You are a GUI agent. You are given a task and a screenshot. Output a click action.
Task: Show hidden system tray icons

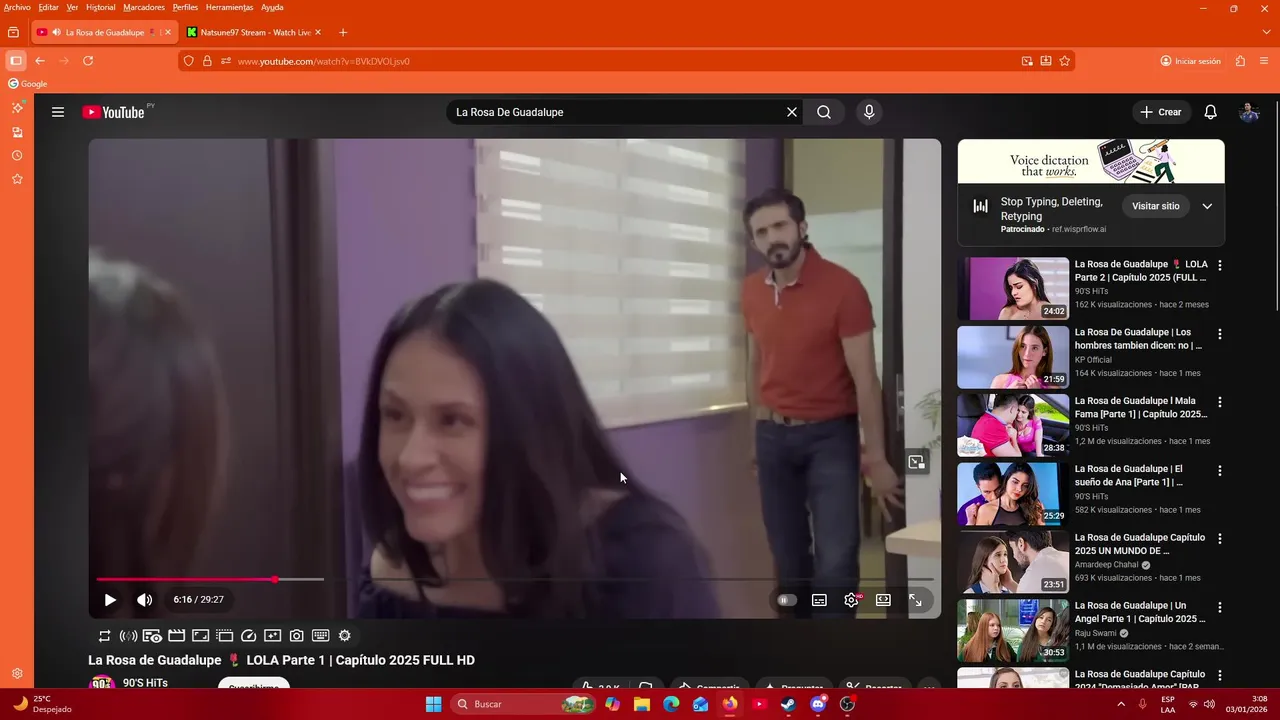(1121, 704)
